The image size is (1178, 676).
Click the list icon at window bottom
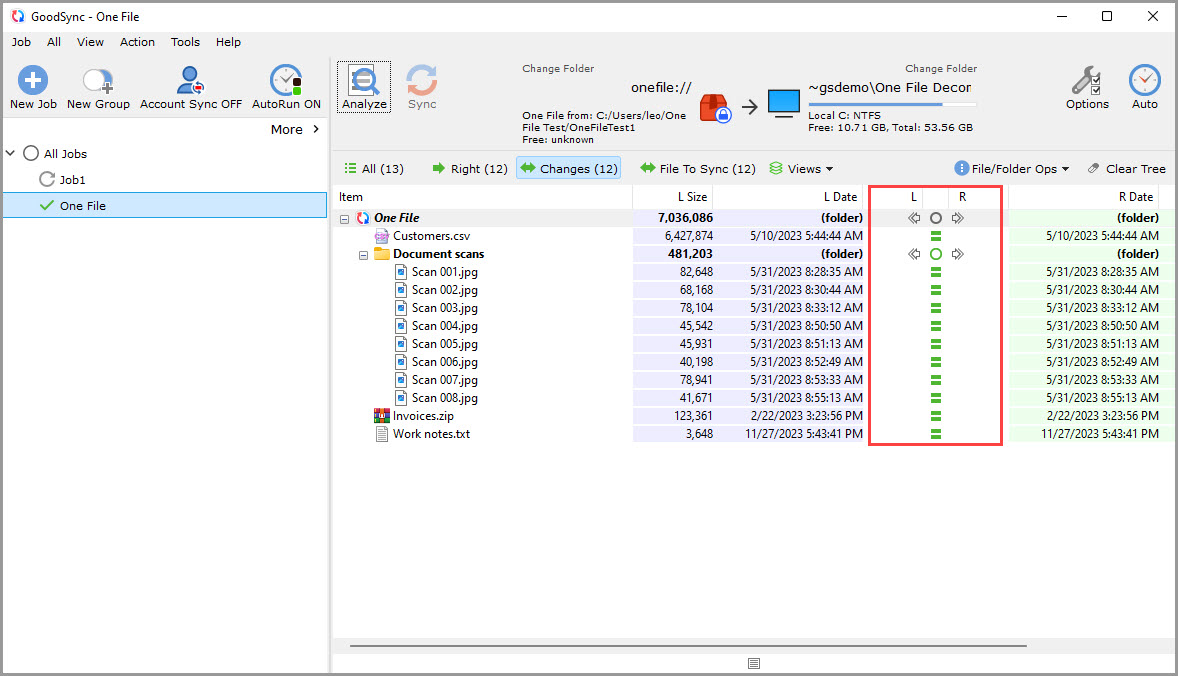tap(754, 663)
